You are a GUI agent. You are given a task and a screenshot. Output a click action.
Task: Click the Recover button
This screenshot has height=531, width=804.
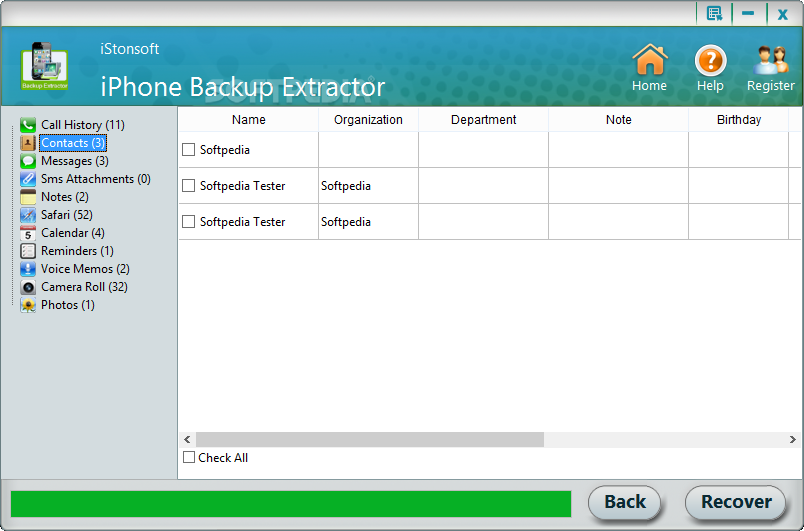pyautogui.click(x=736, y=502)
